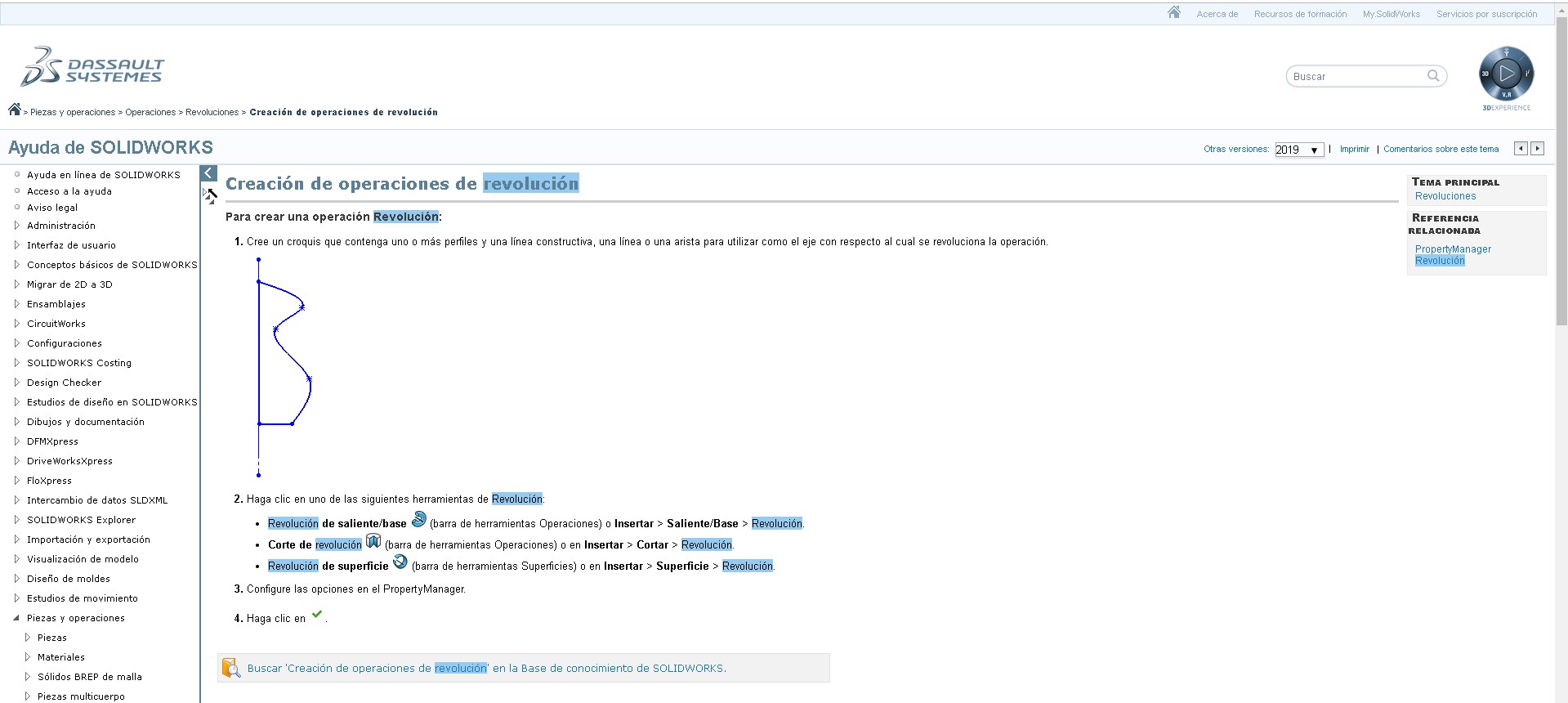This screenshot has width=1568, height=703.
Task: Select Estudios de diseño en SOLIDWORKS
Action: [x=112, y=401]
